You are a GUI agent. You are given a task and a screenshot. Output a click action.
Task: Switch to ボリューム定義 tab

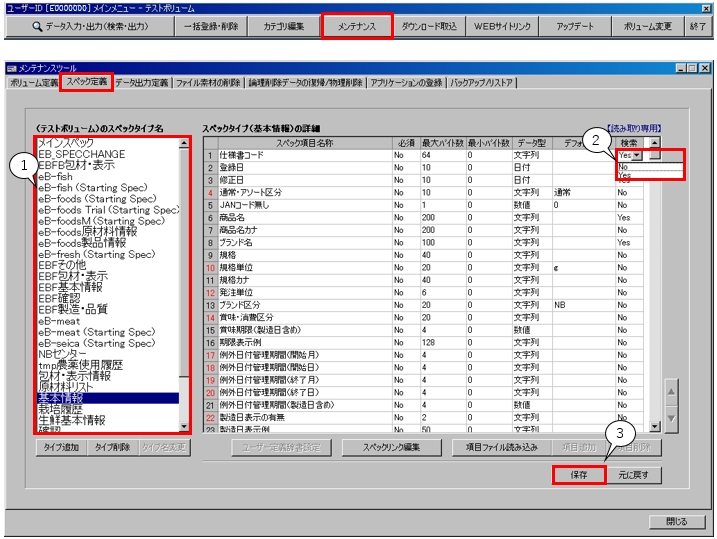[34, 83]
